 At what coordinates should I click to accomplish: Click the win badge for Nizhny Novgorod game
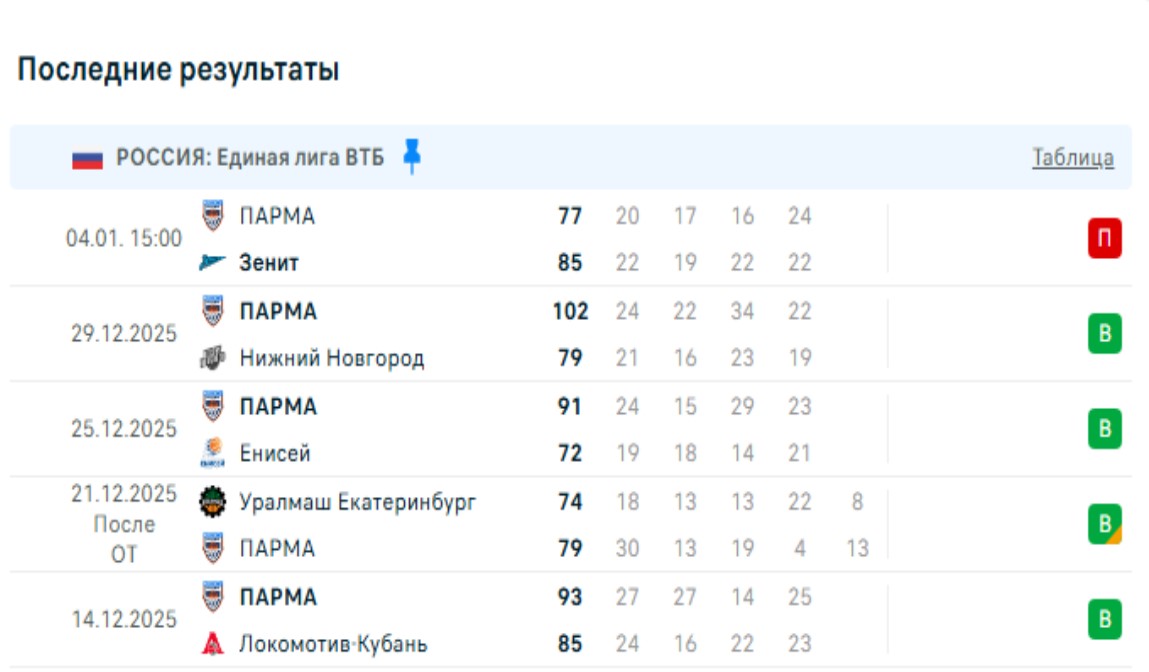pos(1104,334)
